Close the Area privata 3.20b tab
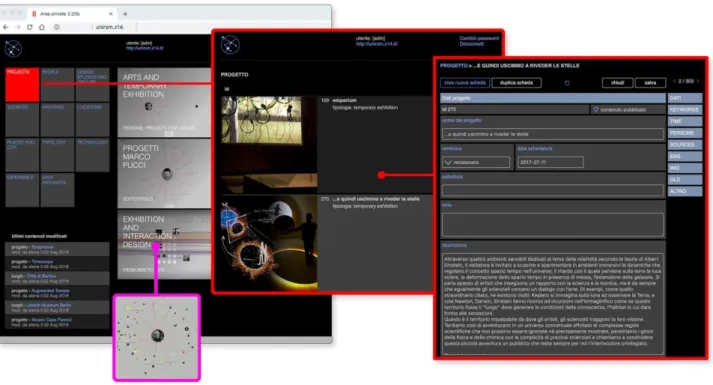The image size is (713, 385). 111,14
